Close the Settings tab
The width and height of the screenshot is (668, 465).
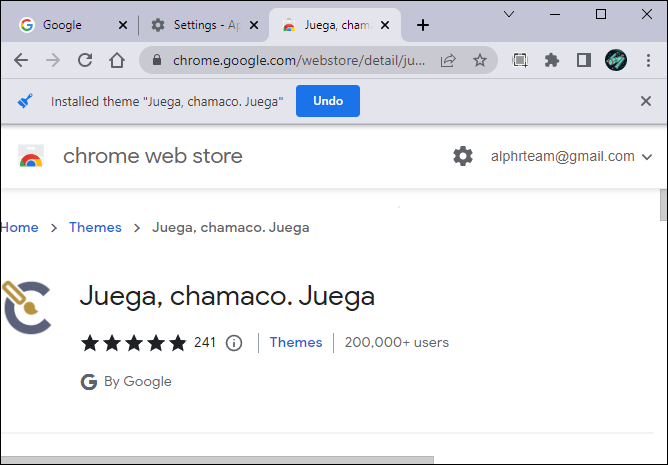[254, 25]
